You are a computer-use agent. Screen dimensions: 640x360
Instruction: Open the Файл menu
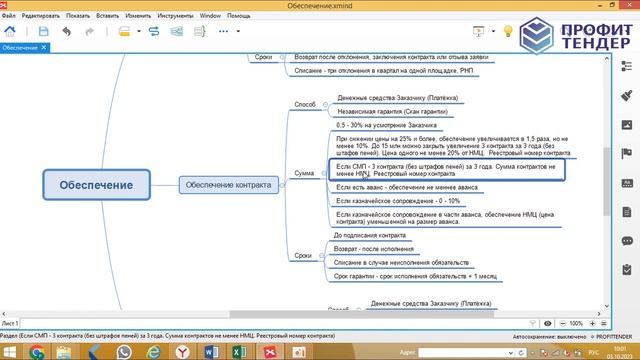point(9,16)
